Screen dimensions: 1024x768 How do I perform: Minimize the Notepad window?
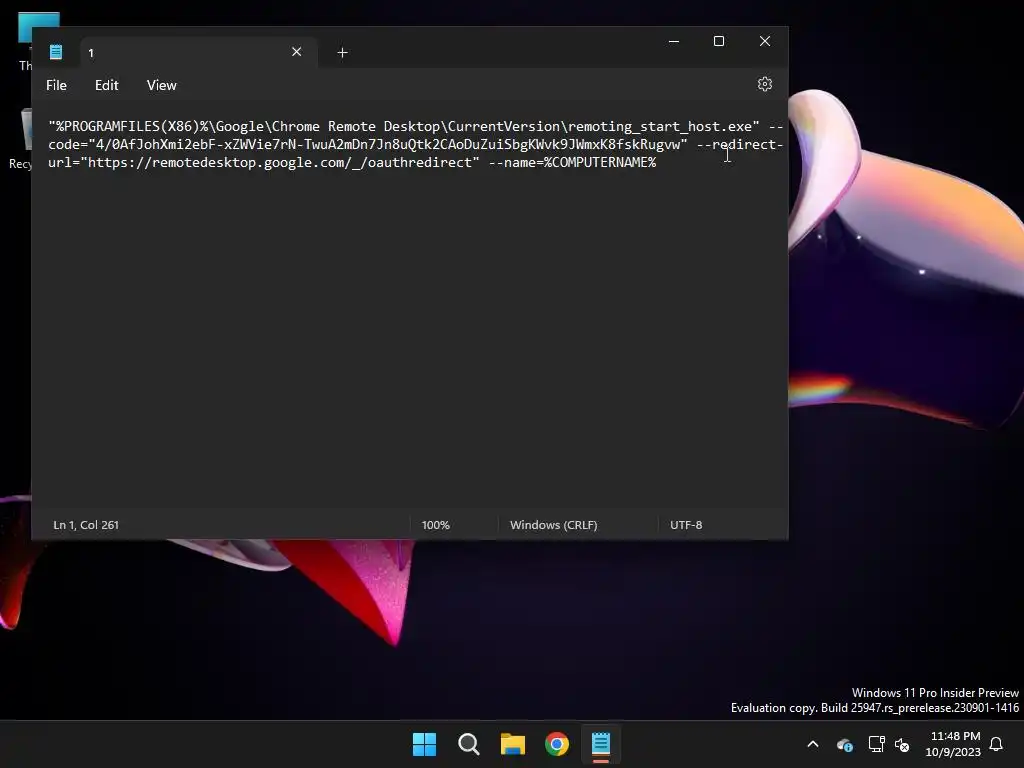(674, 41)
